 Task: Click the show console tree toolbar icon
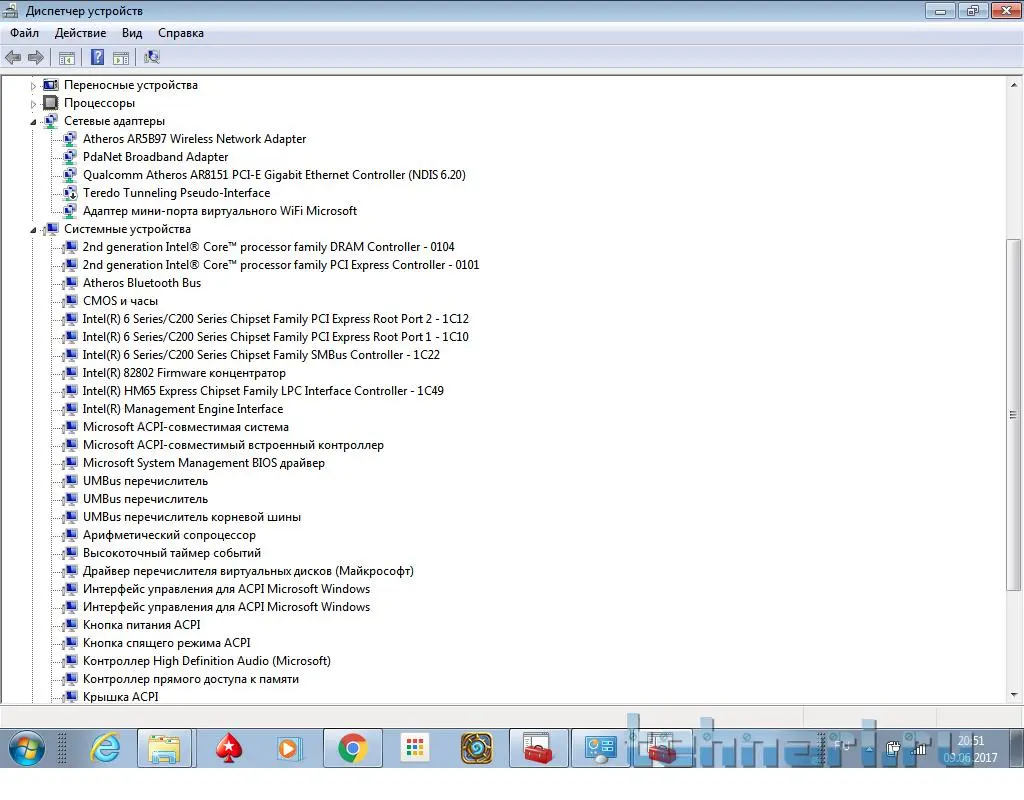67,57
